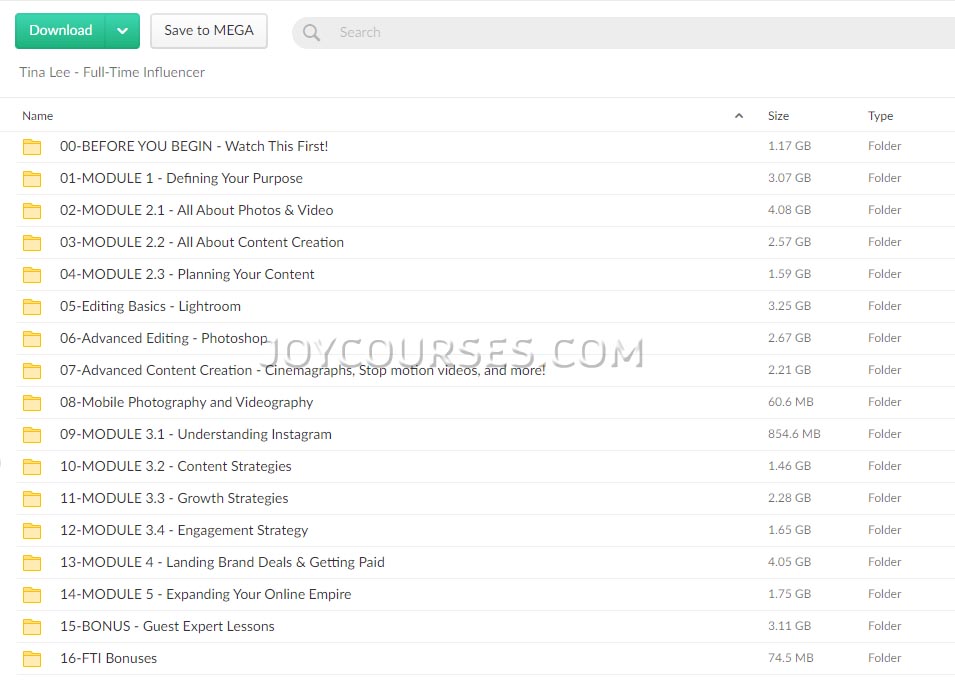This screenshot has height=694, width=955.
Task: Click the '3.25 GB' size value
Action: point(789,306)
